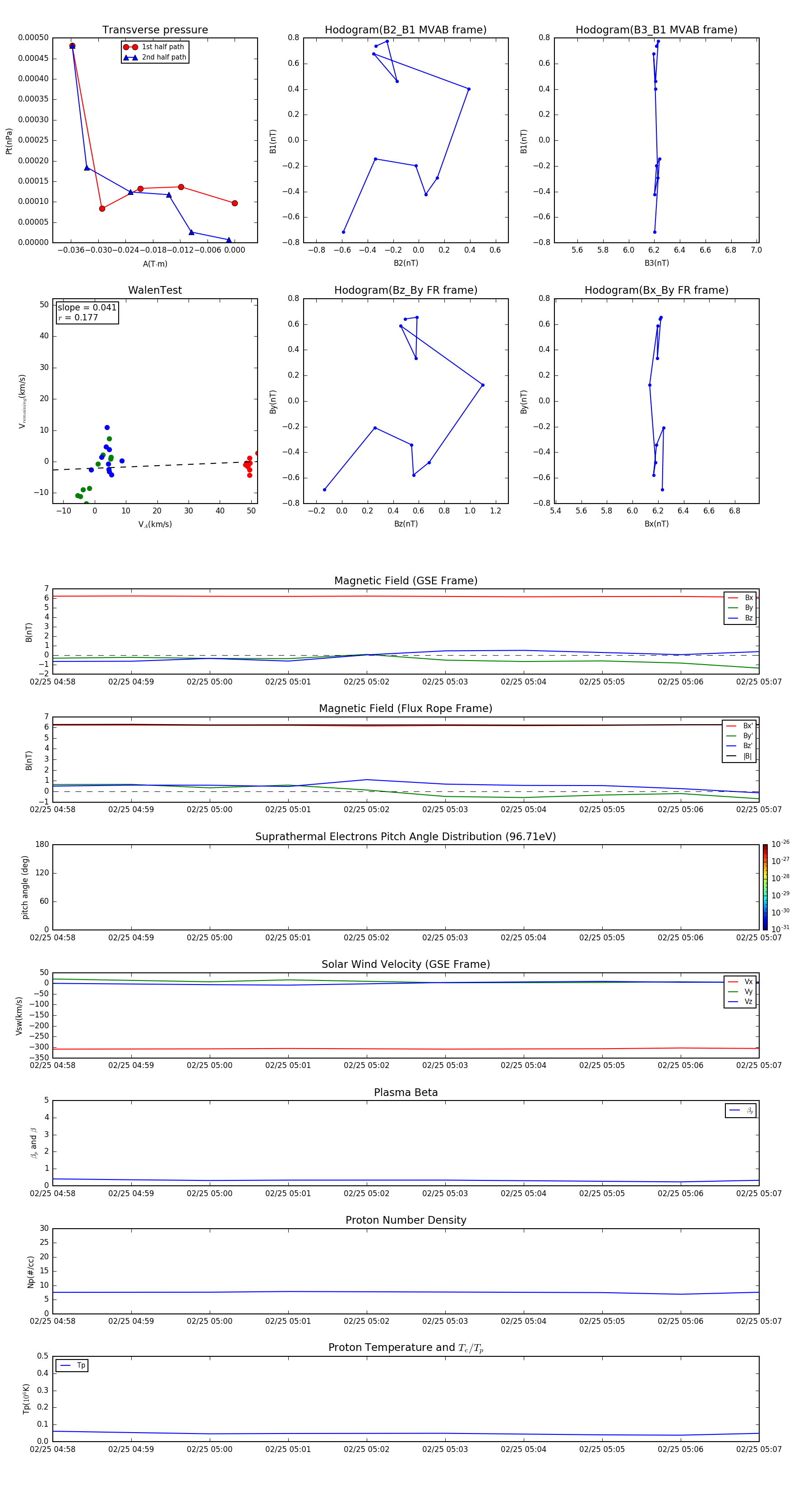Image resolution: width=812 pixels, height=1489 pixels.
Task: Click the "Bx'" entry in Flux Rope legend
Action: [x=739, y=726]
